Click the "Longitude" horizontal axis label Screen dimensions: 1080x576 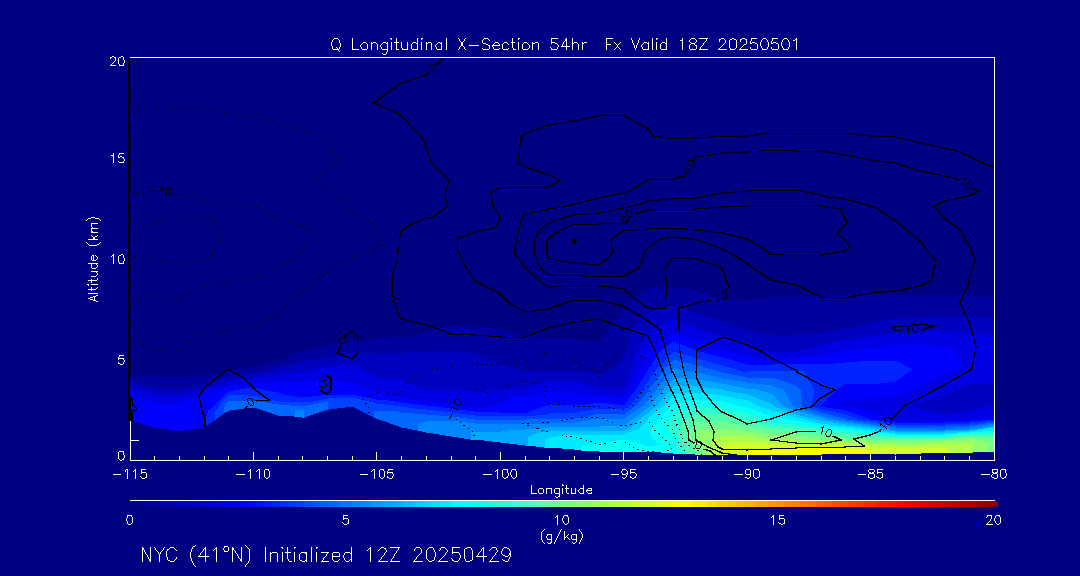[x=561, y=491]
